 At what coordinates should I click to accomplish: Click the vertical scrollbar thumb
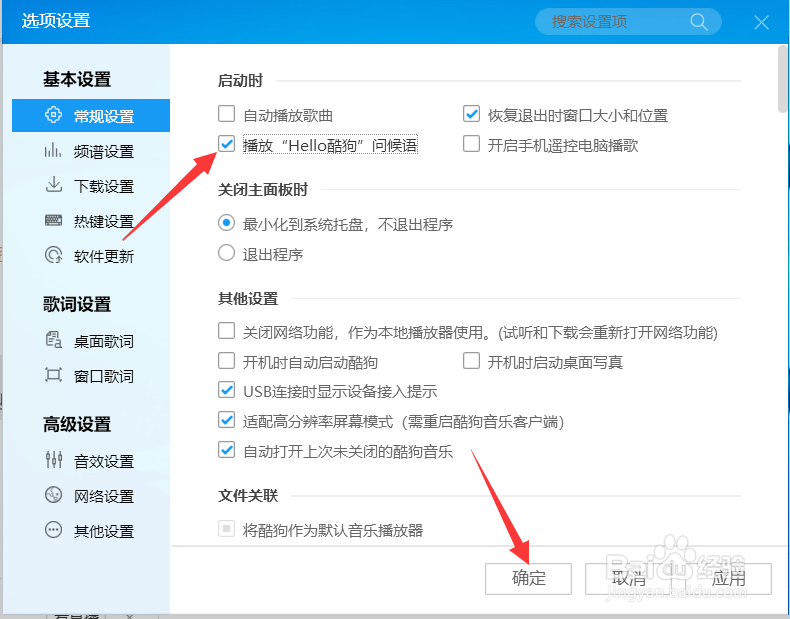tap(782, 79)
